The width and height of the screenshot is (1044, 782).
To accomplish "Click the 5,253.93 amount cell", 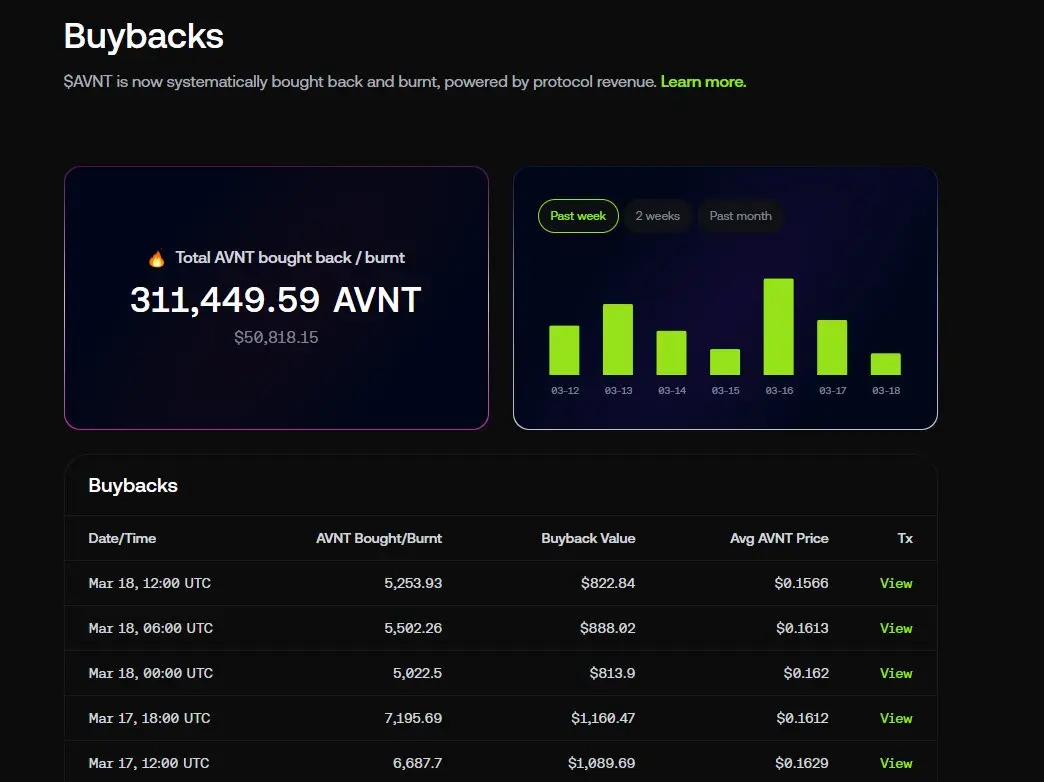I will click(x=413, y=584).
